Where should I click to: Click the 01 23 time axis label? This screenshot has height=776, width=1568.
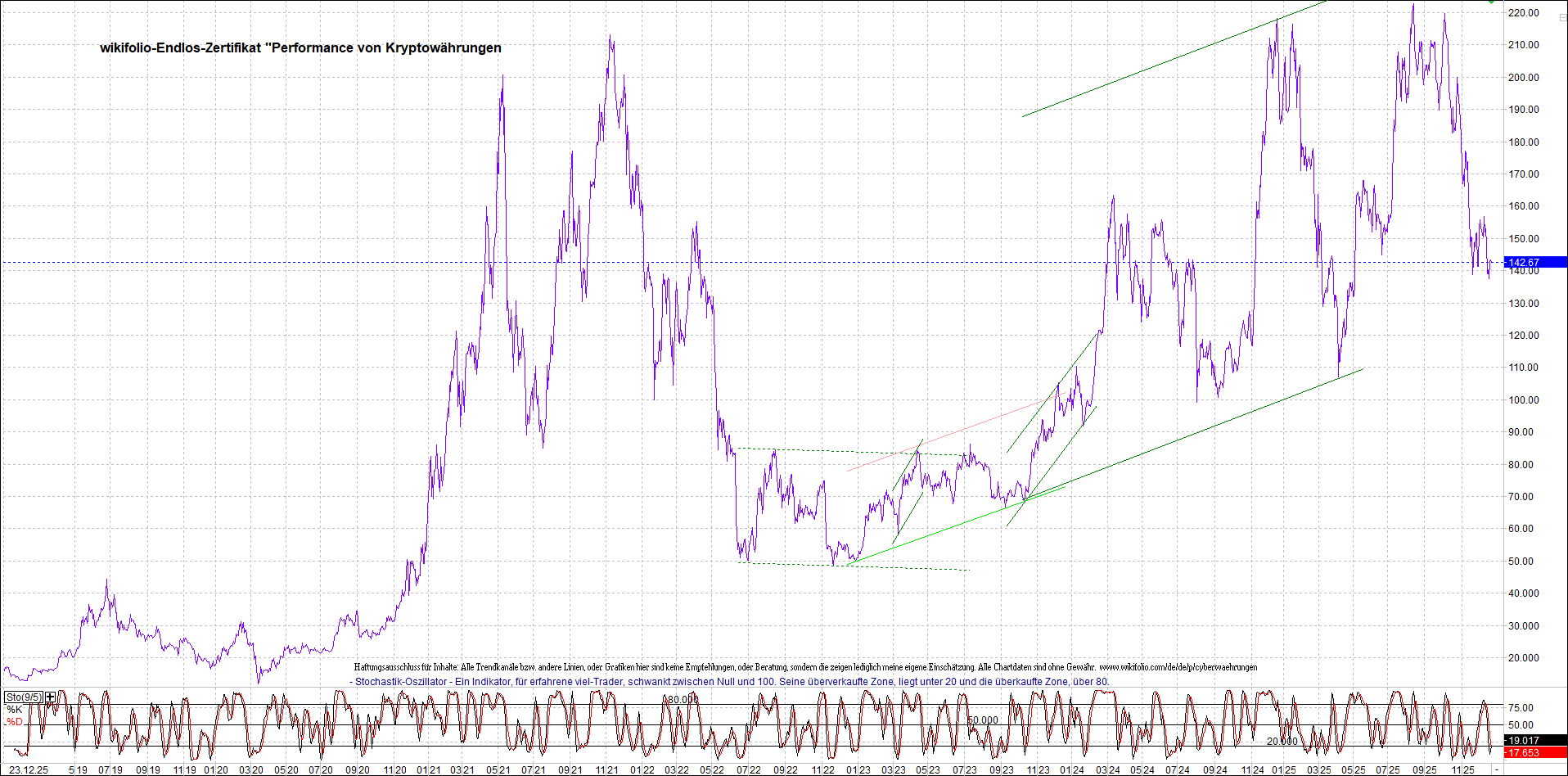click(858, 770)
